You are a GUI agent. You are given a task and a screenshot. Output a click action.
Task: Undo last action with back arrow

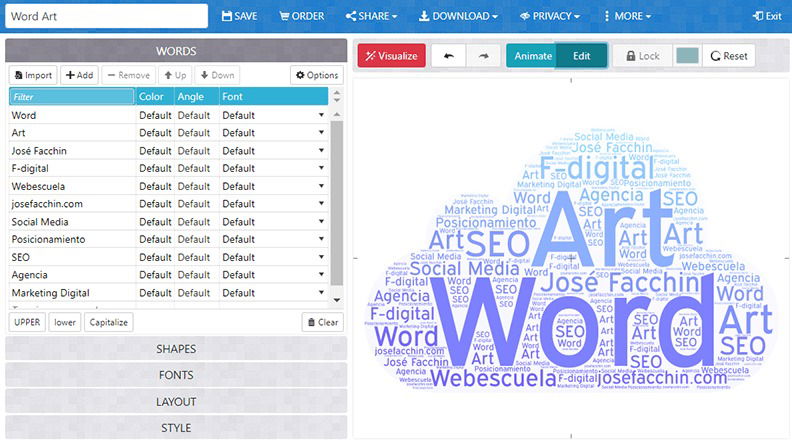coord(449,56)
